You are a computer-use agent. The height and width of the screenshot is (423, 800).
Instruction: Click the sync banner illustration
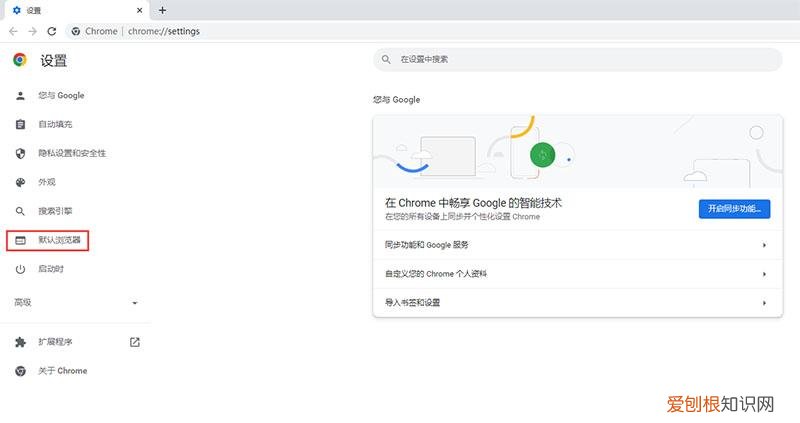578,152
